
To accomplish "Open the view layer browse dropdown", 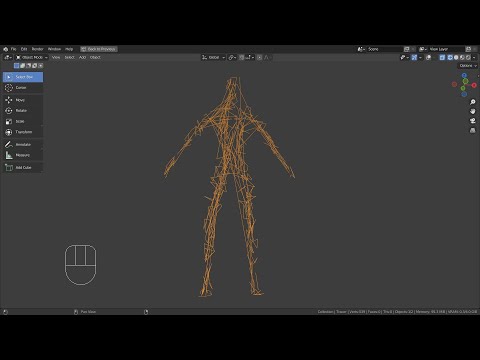I will click(x=423, y=49).
